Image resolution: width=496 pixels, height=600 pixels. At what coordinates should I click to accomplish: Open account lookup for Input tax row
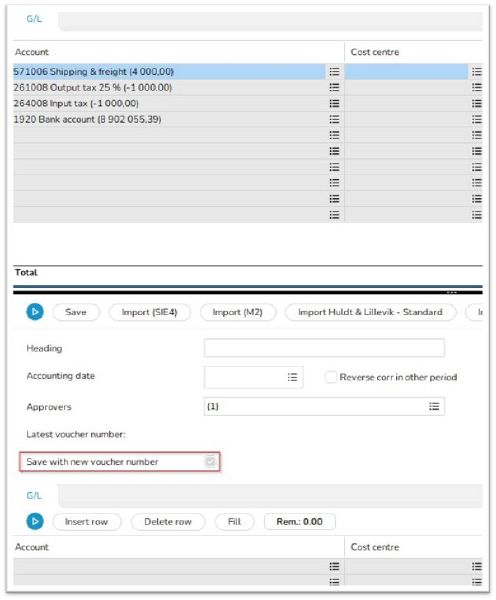334,103
